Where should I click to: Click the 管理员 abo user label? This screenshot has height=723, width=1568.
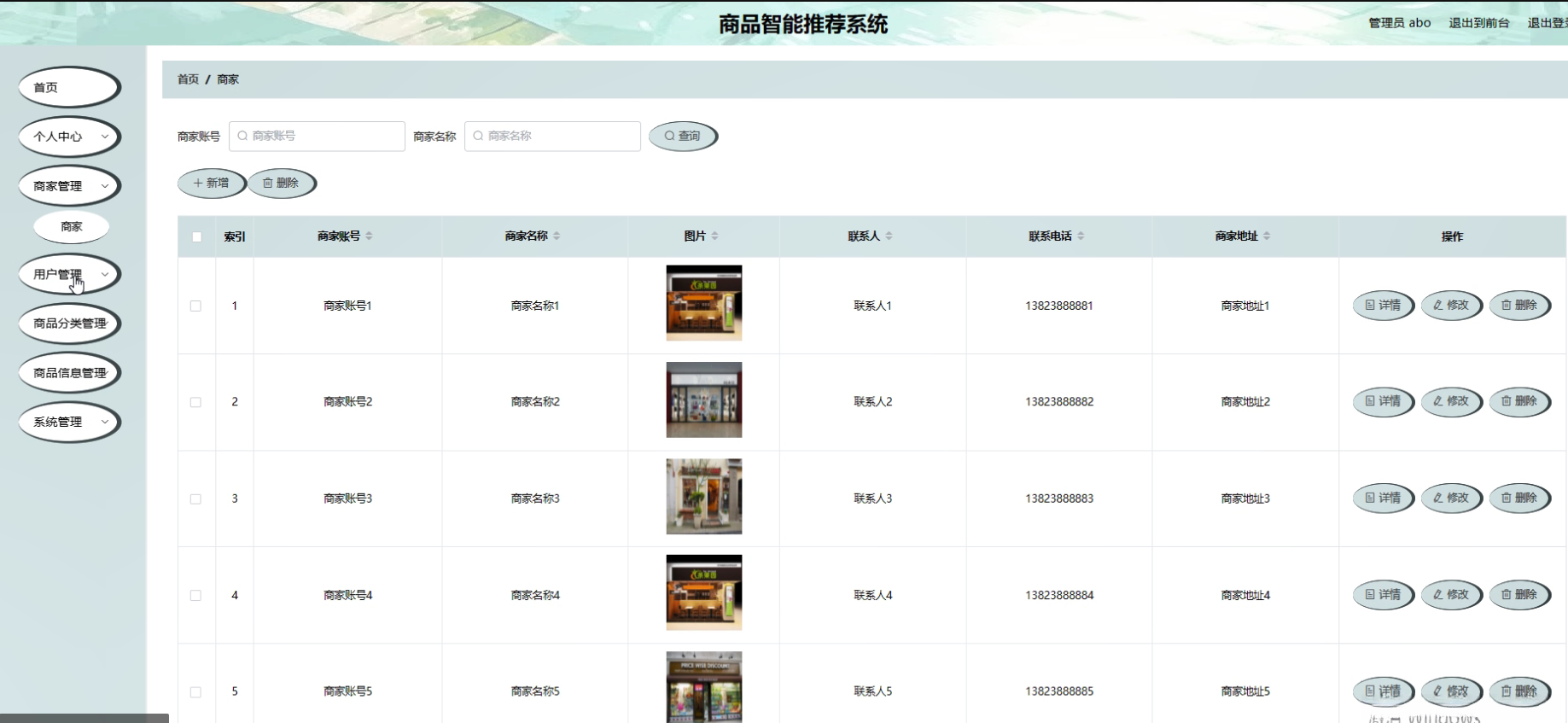click(x=1400, y=23)
